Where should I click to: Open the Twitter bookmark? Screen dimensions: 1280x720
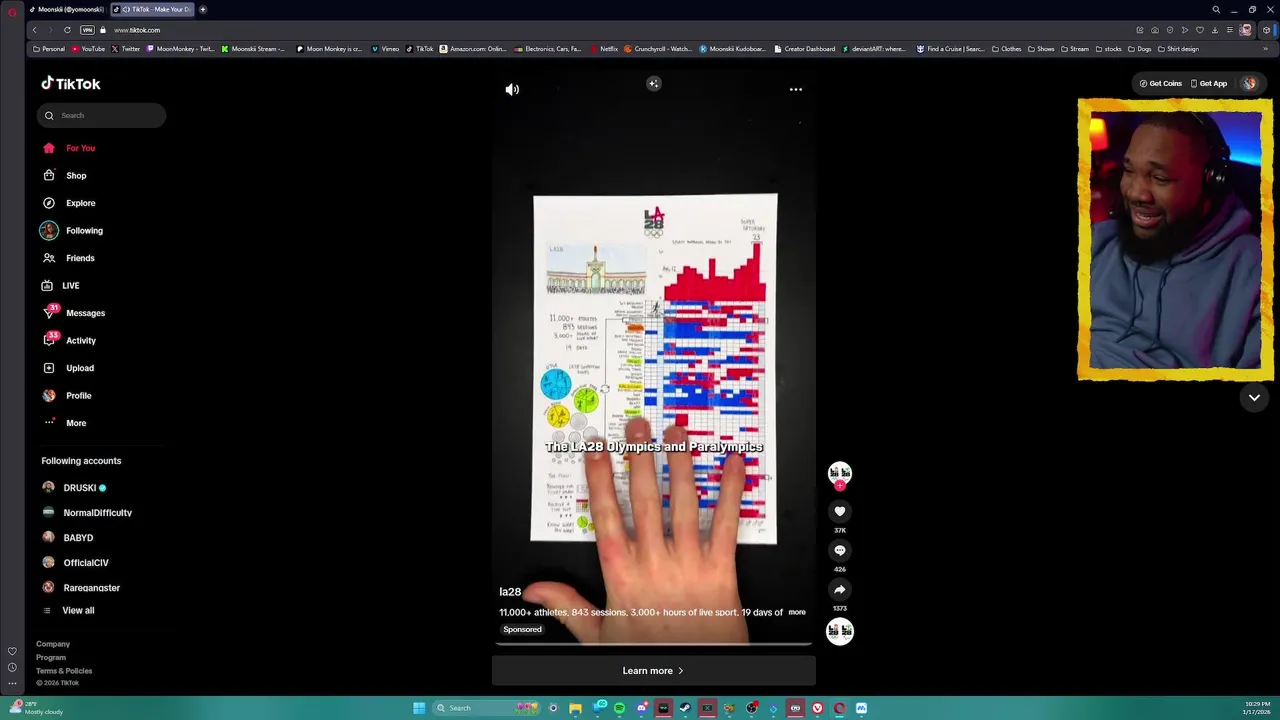tap(127, 49)
